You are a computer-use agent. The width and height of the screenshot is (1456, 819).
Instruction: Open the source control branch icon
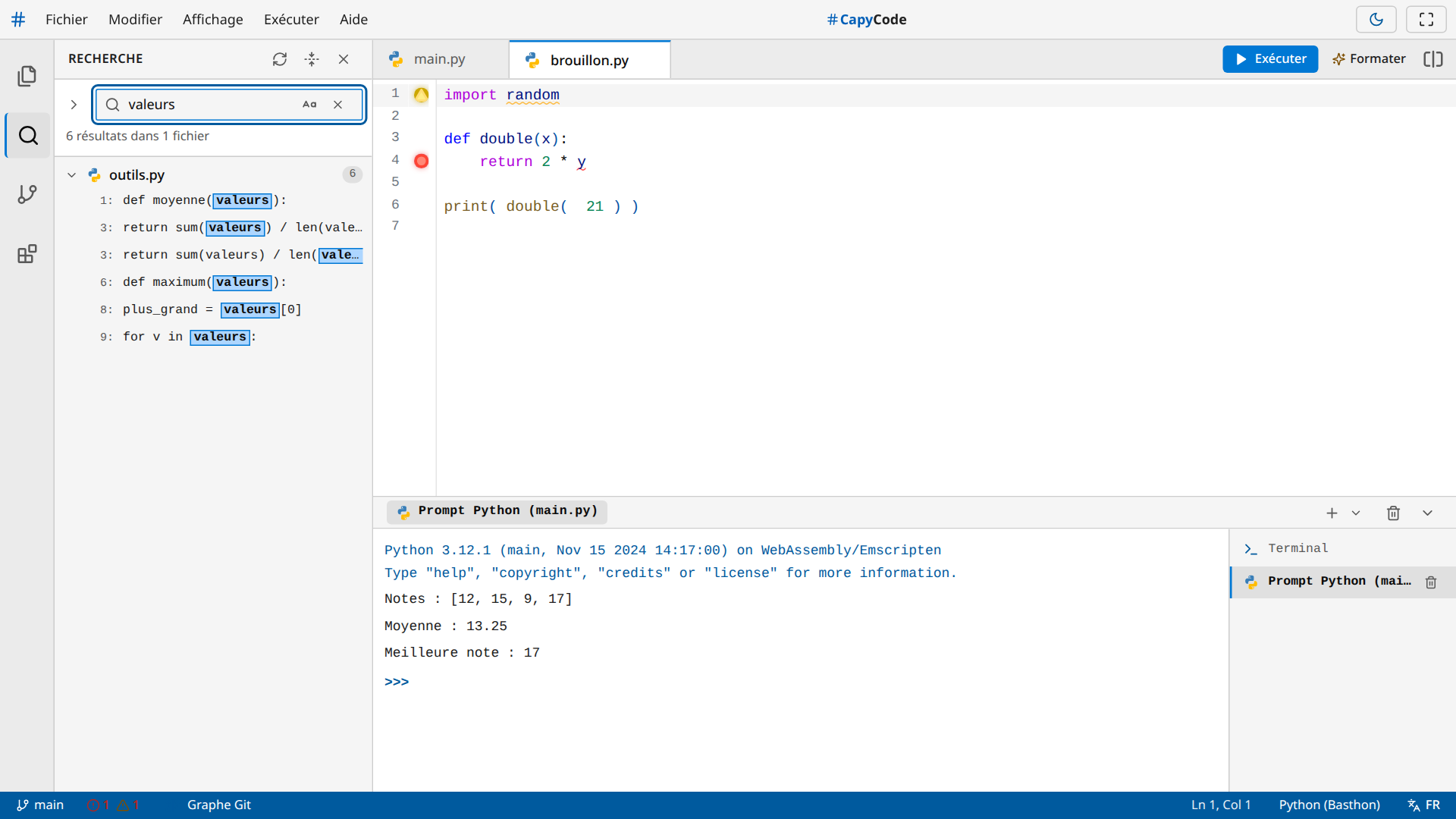(27, 195)
